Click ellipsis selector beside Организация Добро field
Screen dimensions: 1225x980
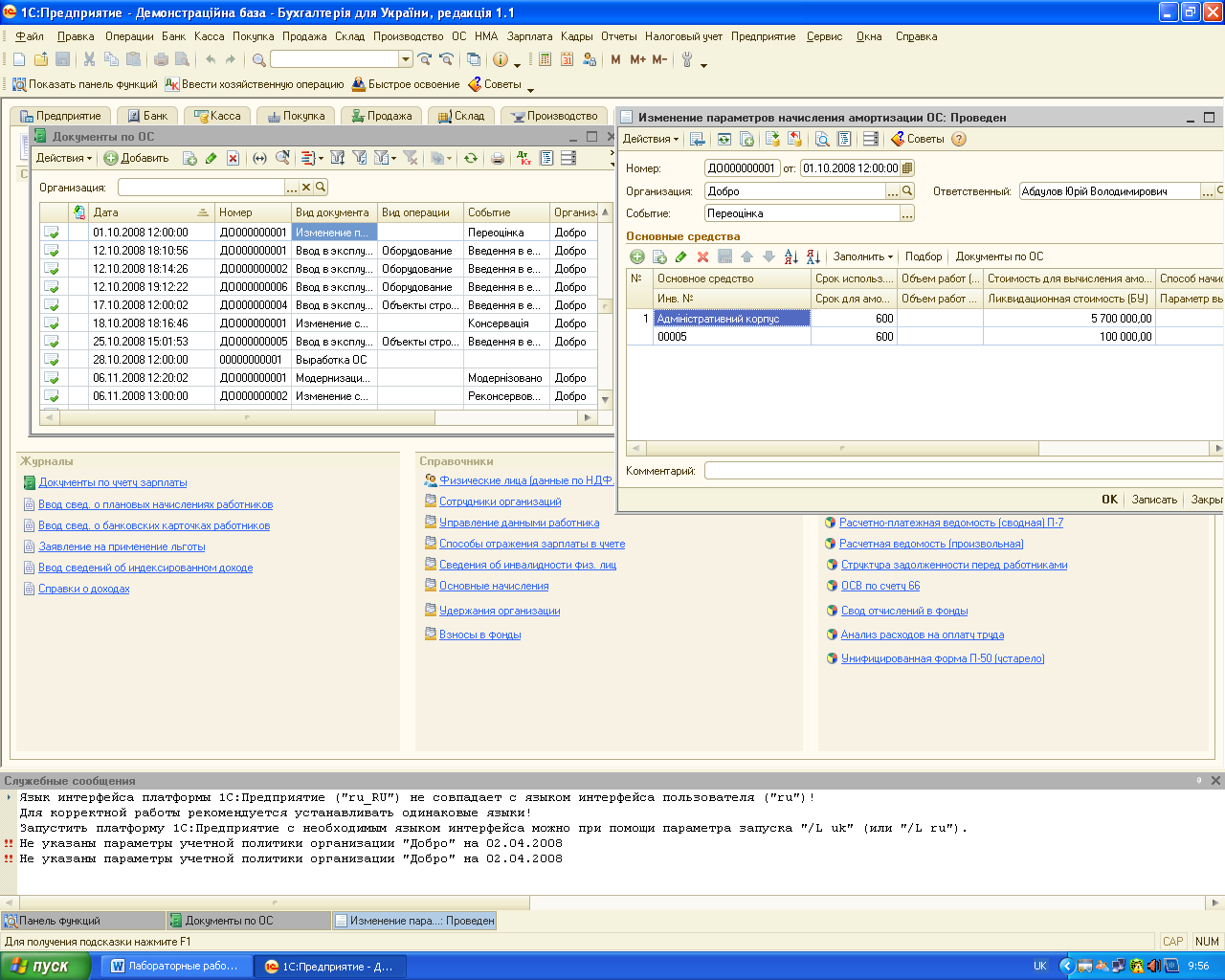[x=893, y=190]
